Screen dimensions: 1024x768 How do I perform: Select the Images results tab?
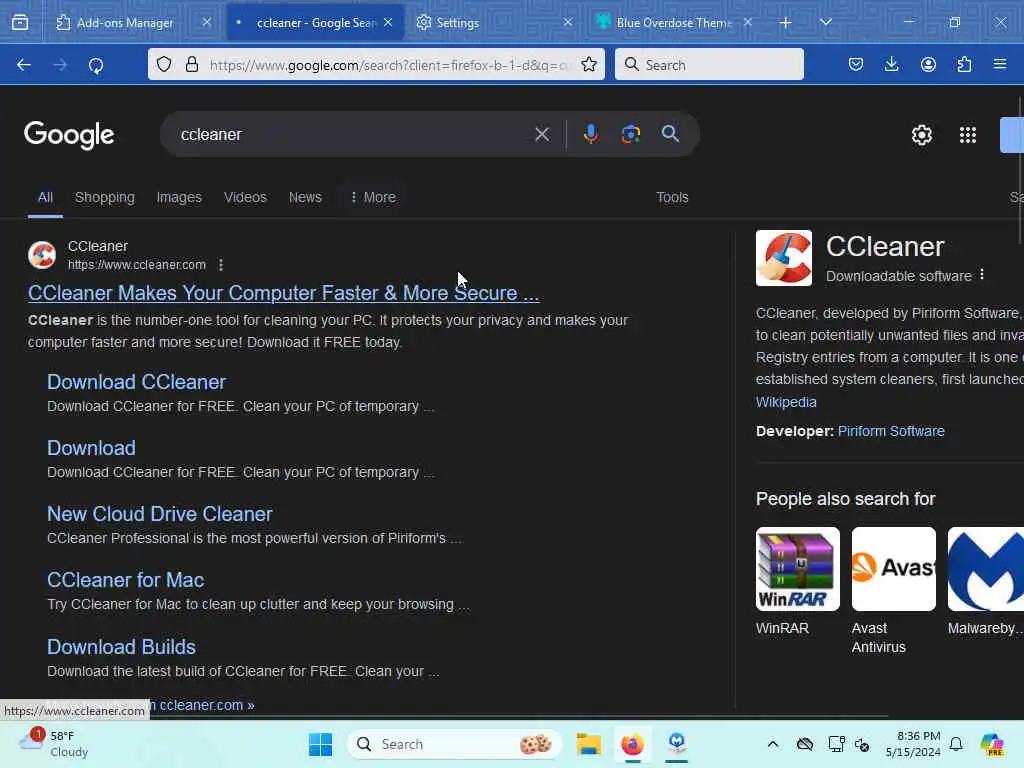tap(179, 197)
